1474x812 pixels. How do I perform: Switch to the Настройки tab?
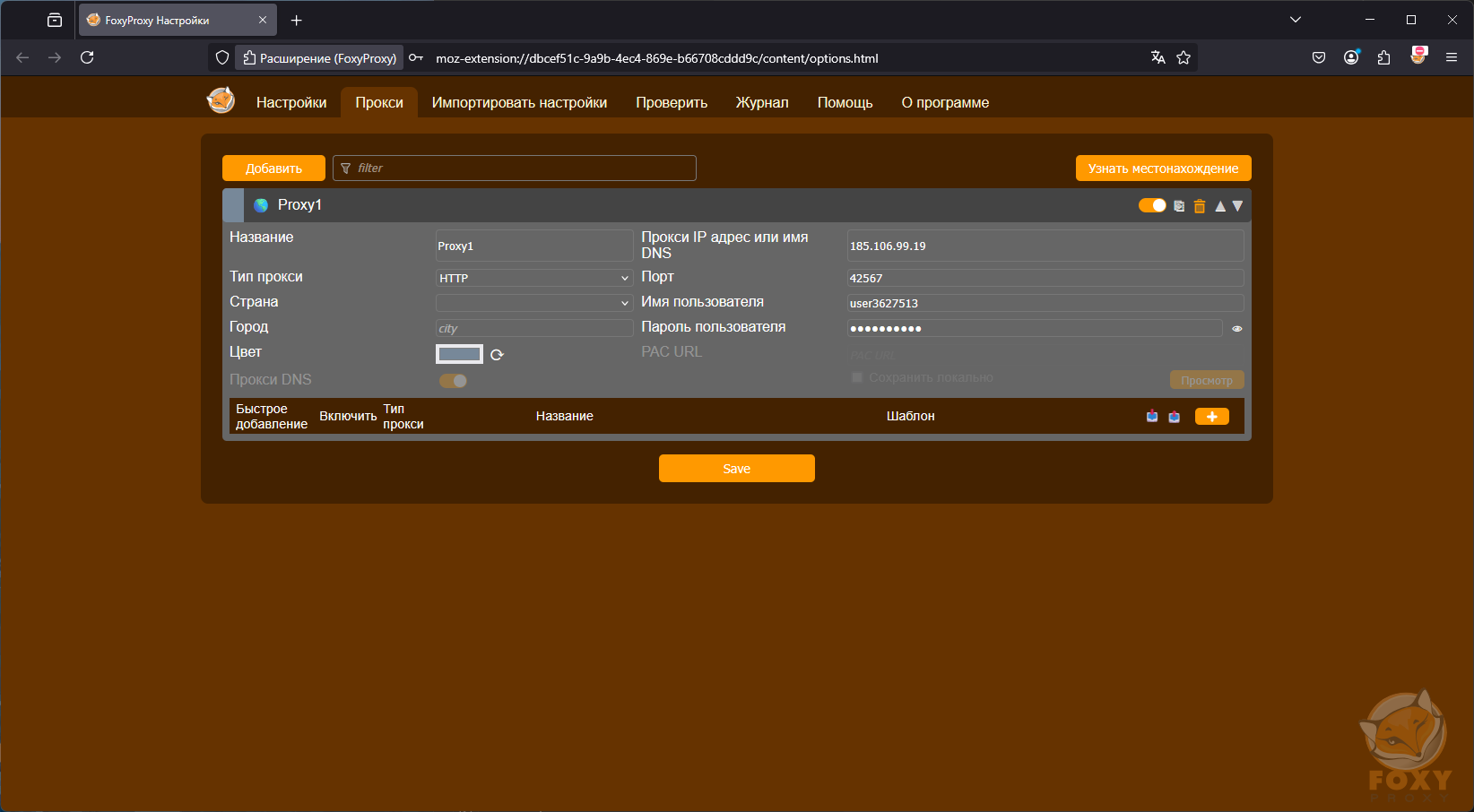coord(291,102)
